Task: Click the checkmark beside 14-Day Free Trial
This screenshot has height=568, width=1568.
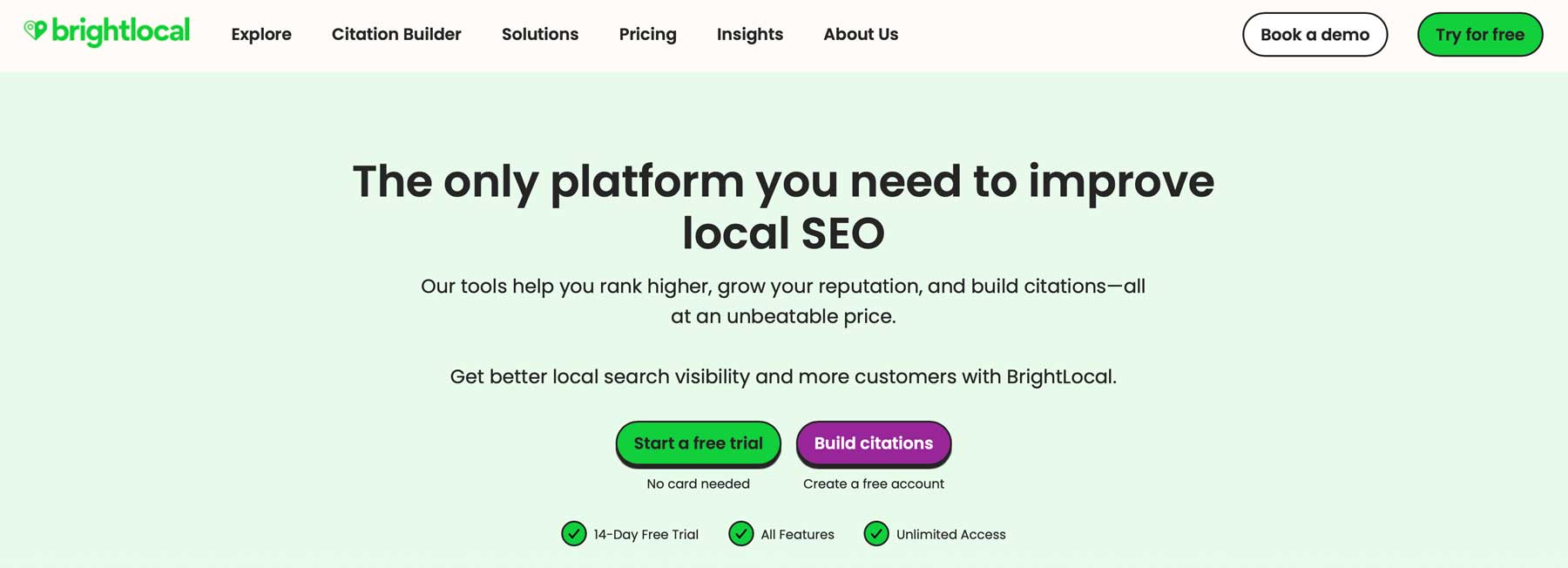Action: point(573,534)
